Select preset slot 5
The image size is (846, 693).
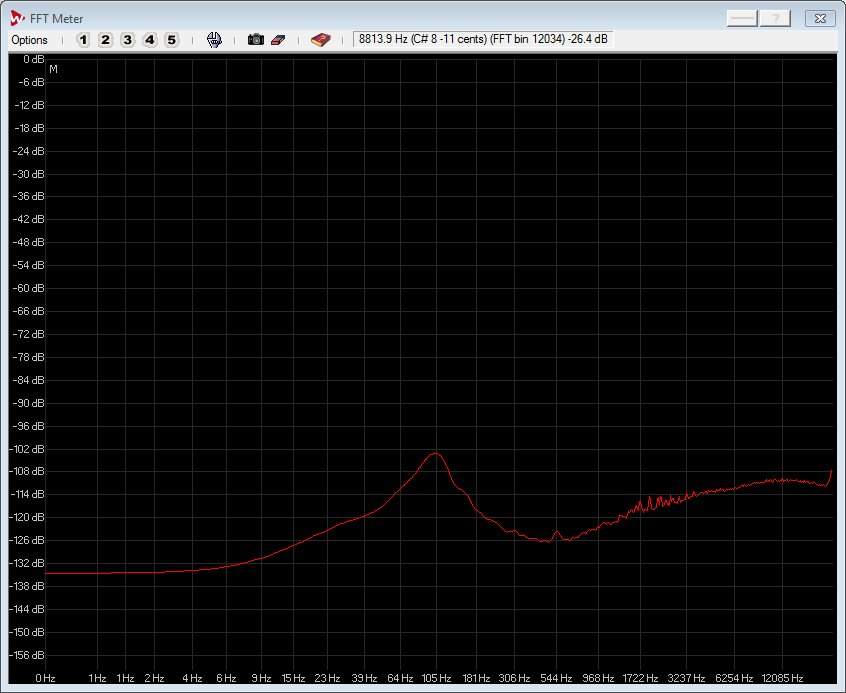coord(171,40)
